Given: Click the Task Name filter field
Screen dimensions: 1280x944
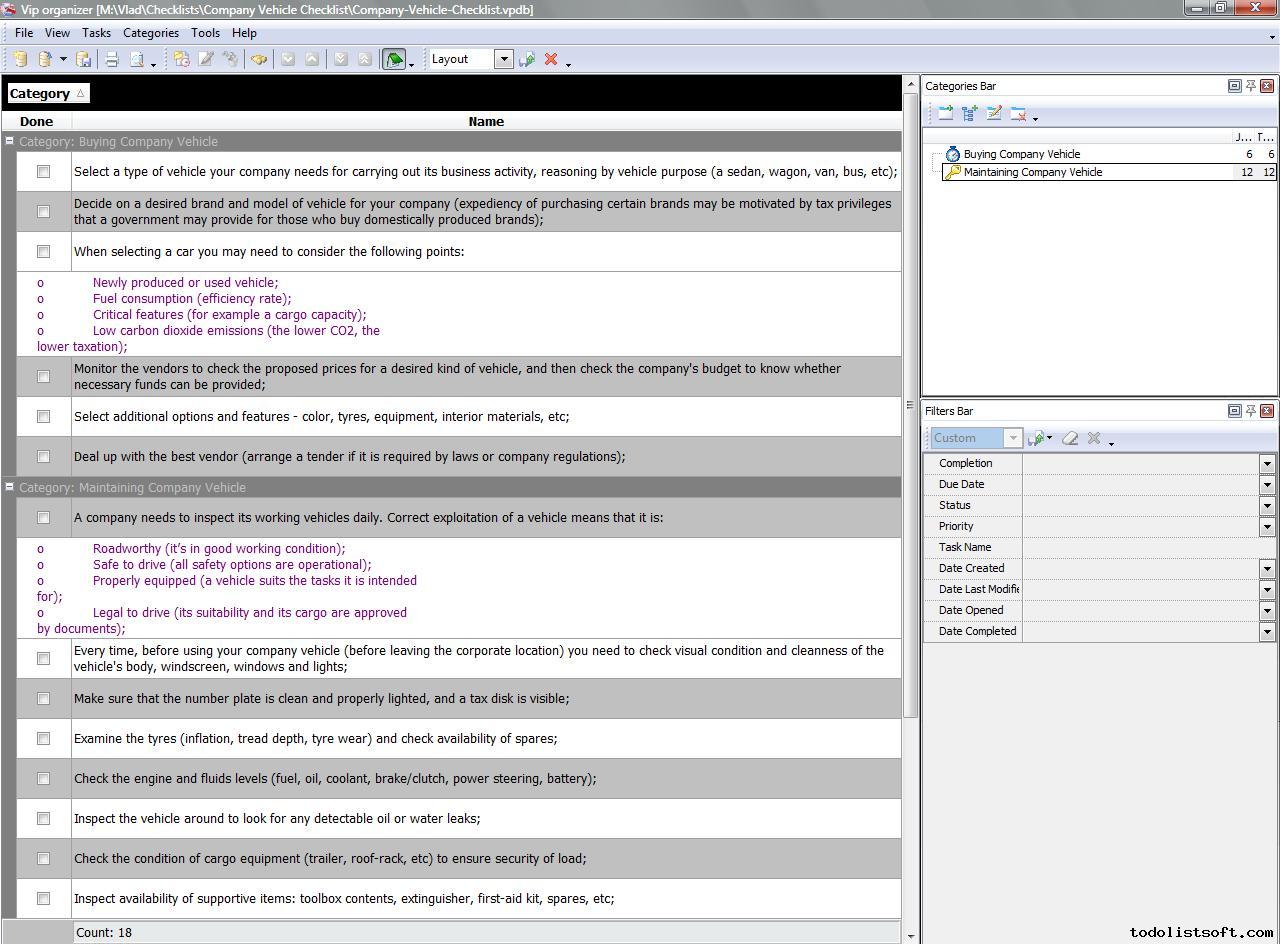Looking at the screenshot, I should pos(1147,548).
